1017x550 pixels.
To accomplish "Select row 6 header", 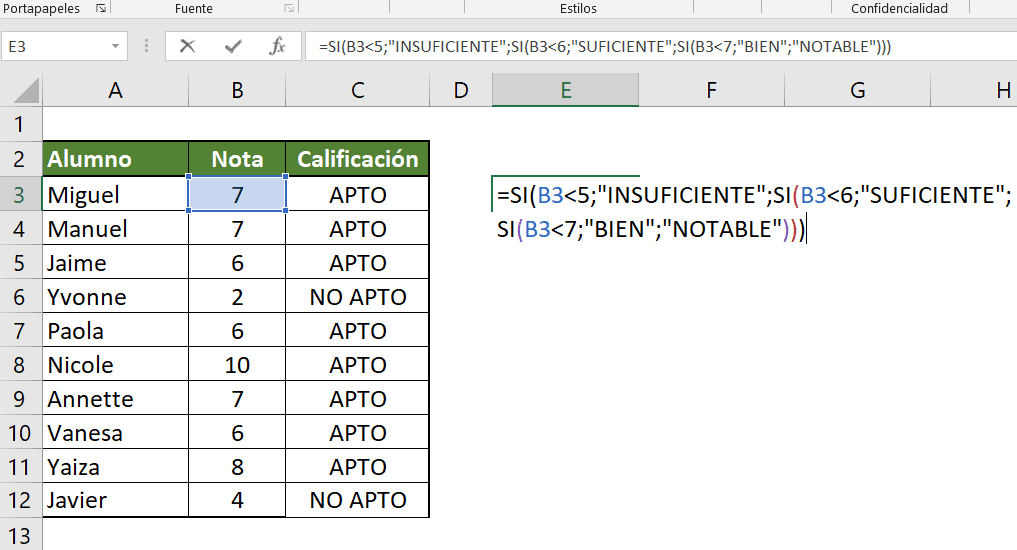I will point(19,296).
